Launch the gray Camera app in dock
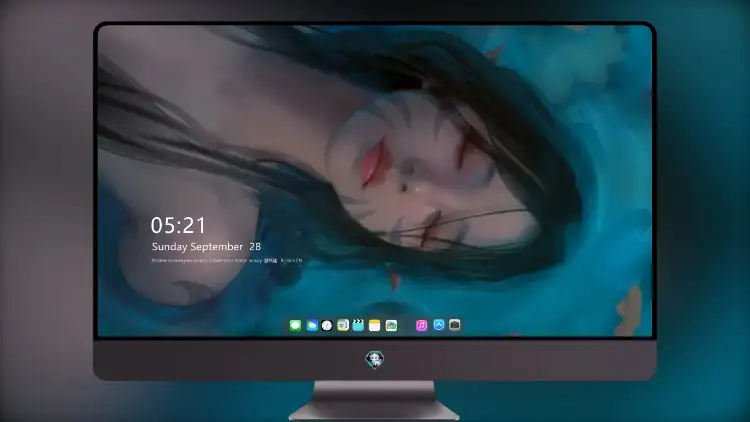 click(x=455, y=325)
